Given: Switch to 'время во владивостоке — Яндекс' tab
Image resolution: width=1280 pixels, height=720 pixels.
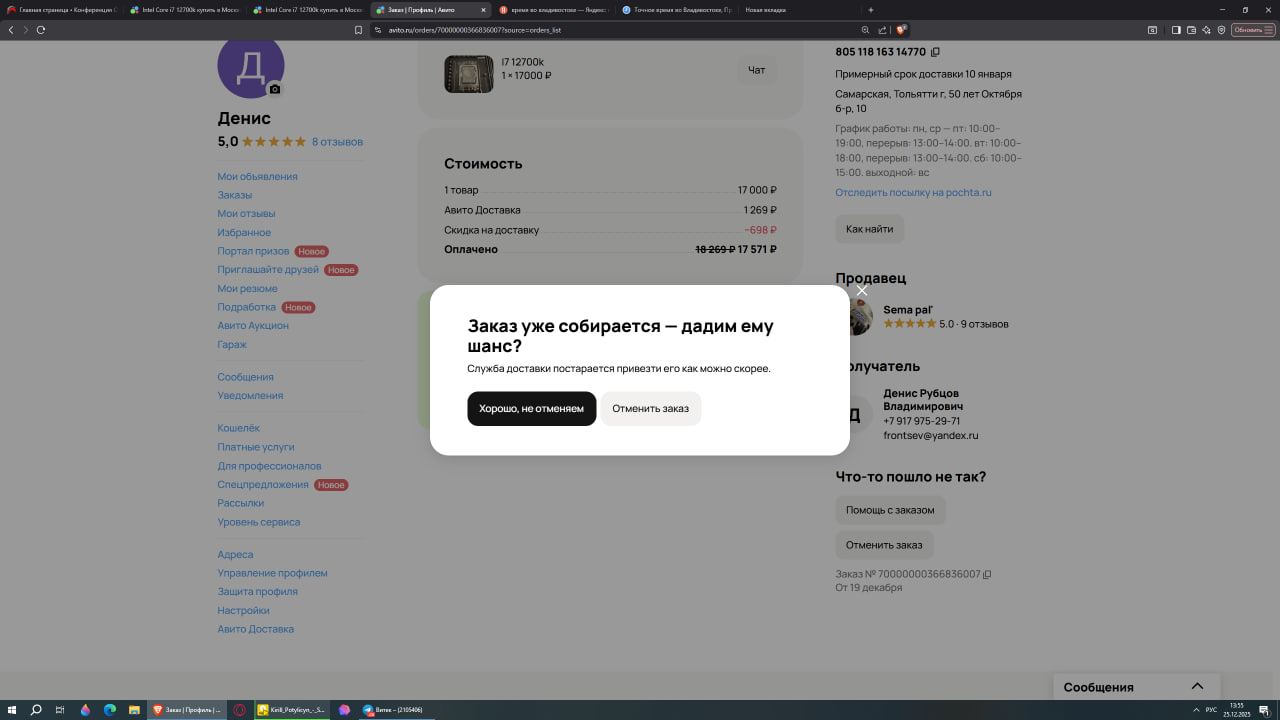Looking at the screenshot, I should point(552,10).
